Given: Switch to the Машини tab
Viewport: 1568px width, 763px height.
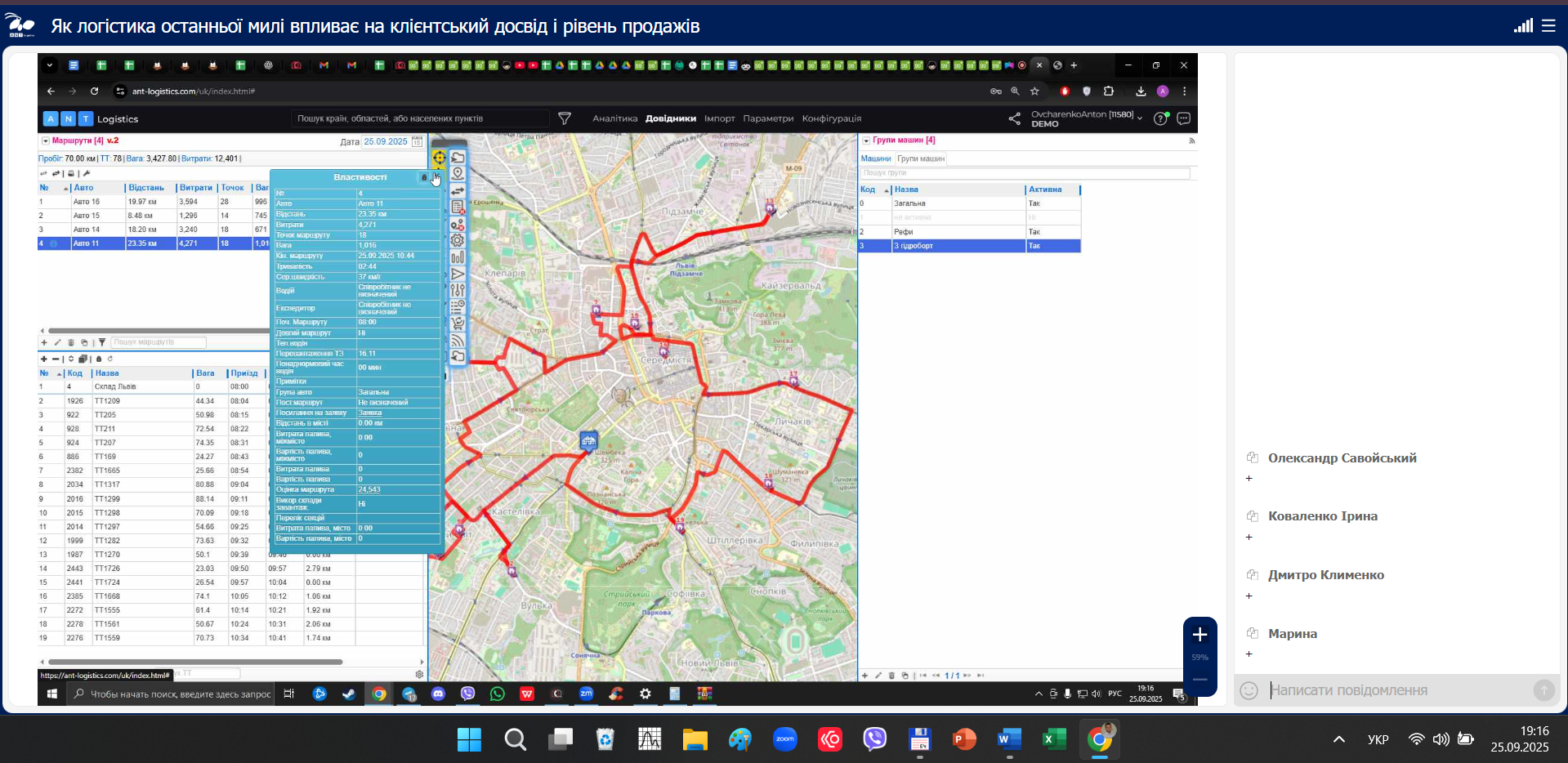Looking at the screenshot, I should (875, 158).
